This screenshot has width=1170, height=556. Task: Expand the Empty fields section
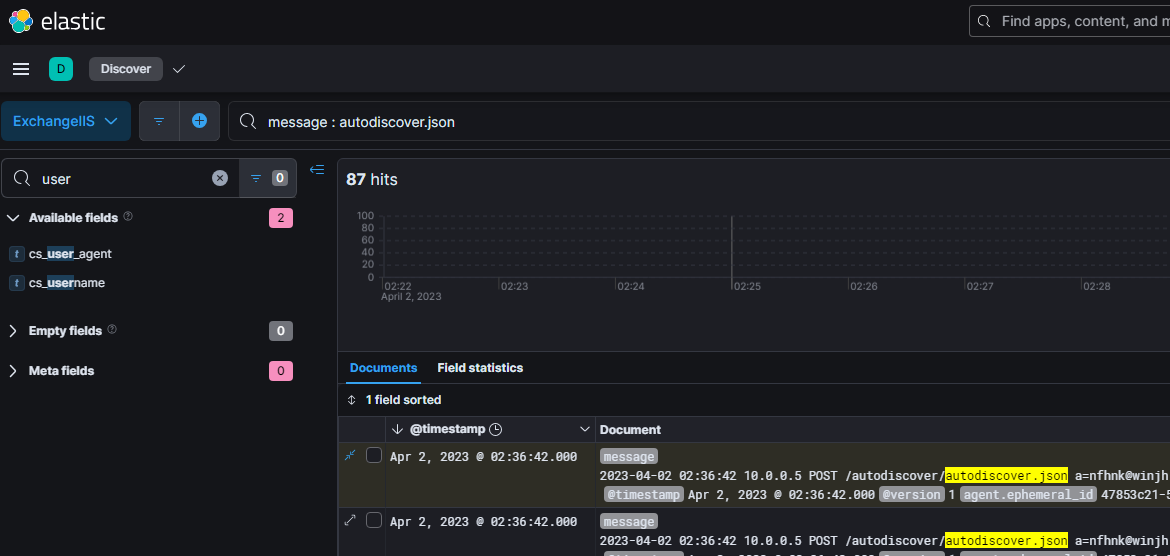pos(13,331)
